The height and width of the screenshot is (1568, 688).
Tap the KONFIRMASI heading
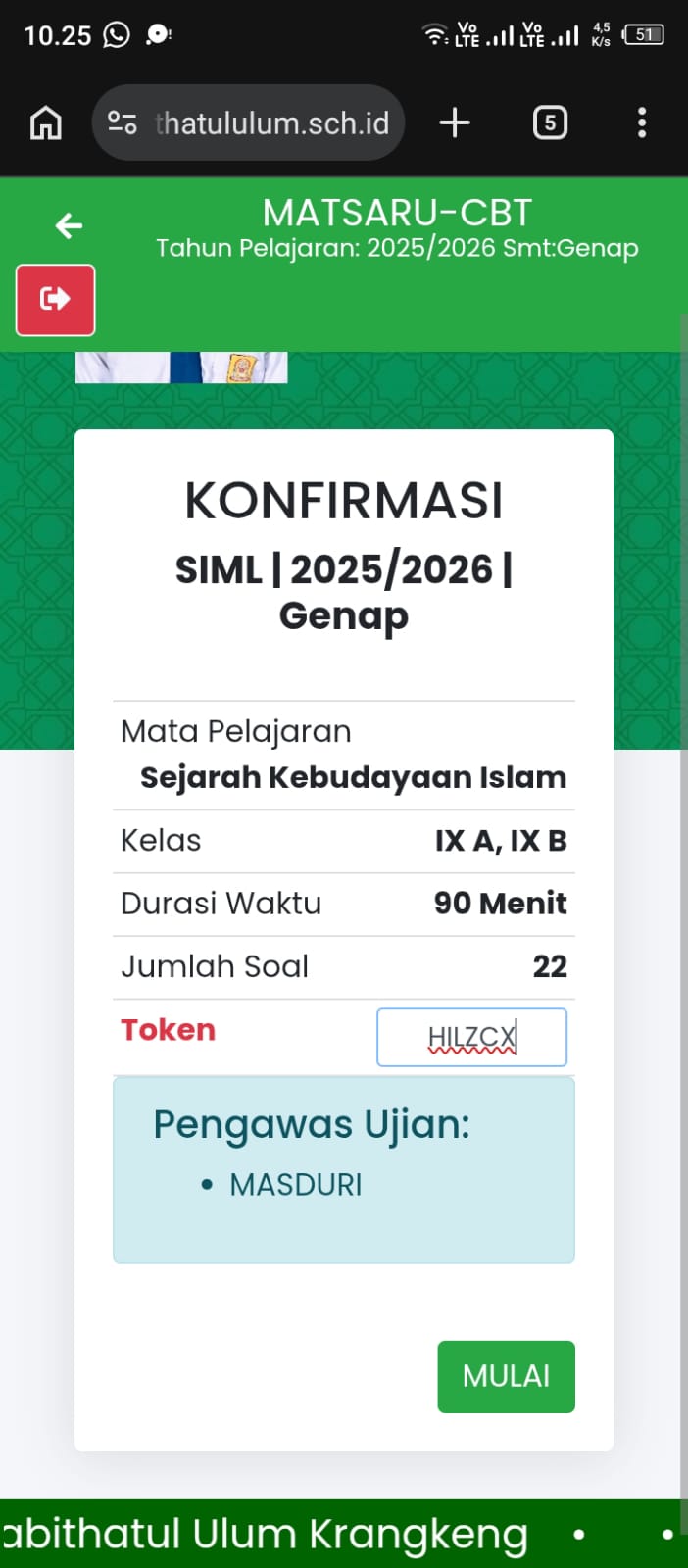[344, 501]
